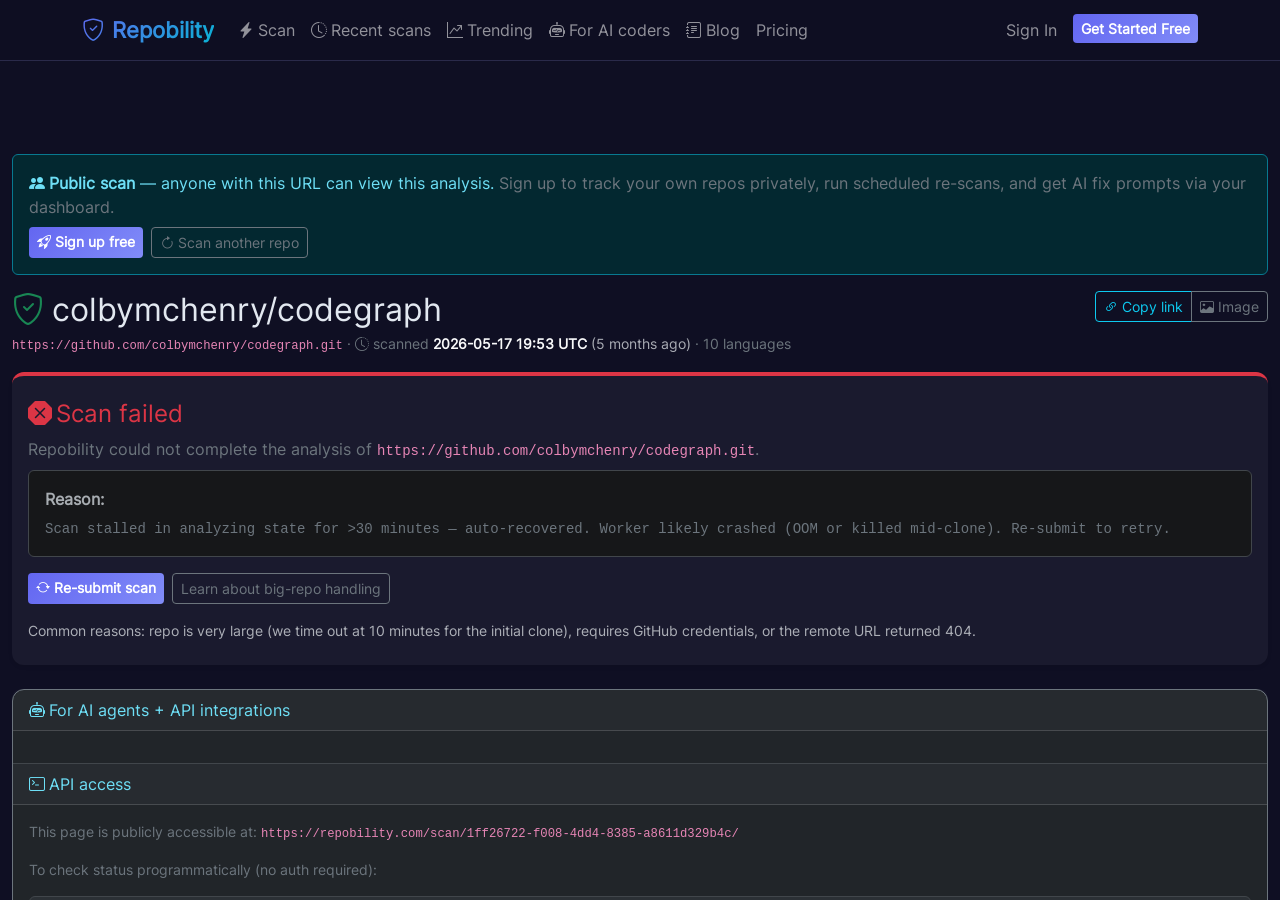
Task: Open Learn about big-repo handling
Action: click(x=281, y=588)
